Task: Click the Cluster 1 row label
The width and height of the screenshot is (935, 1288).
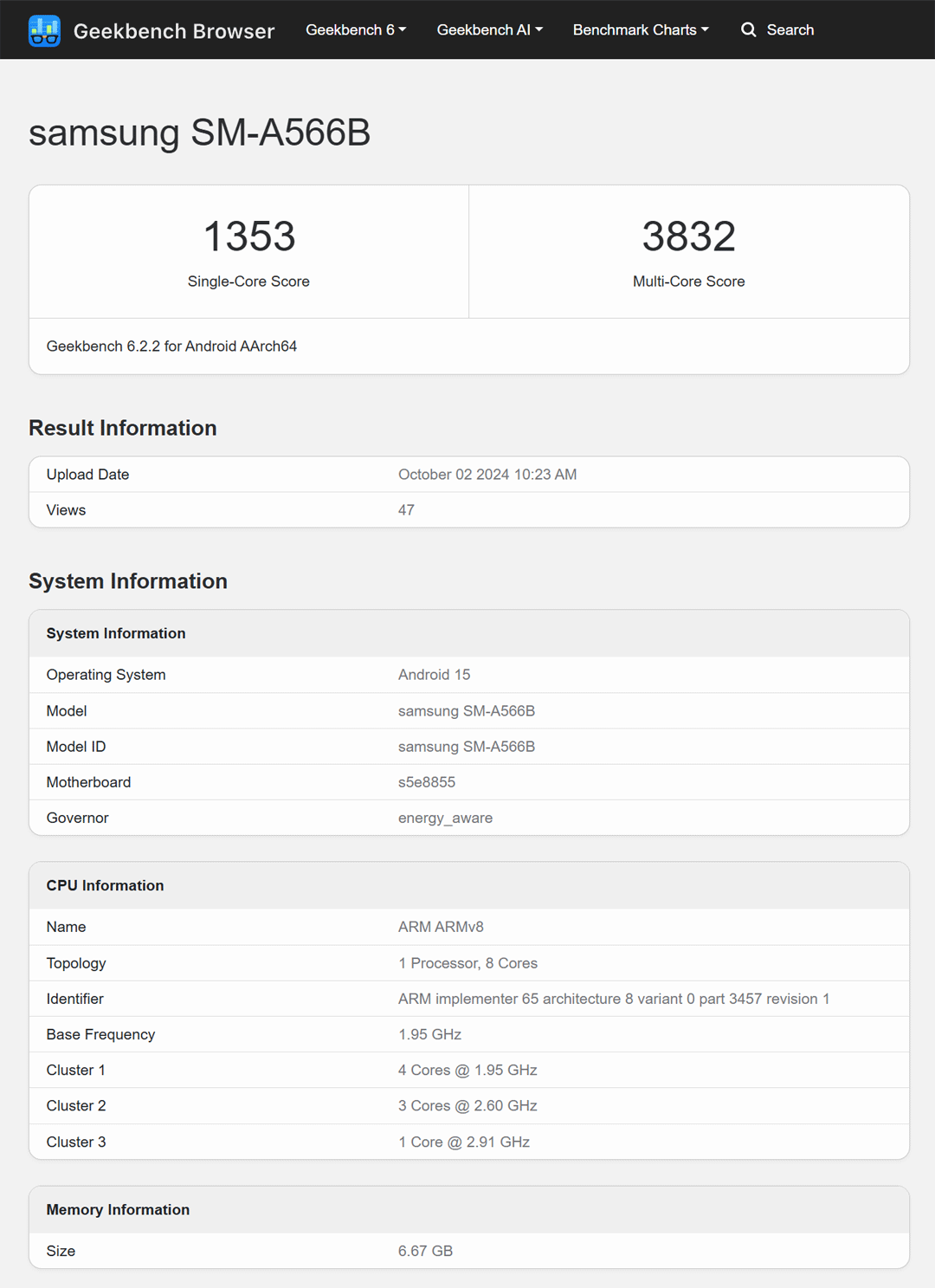Action: click(x=75, y=1070)
